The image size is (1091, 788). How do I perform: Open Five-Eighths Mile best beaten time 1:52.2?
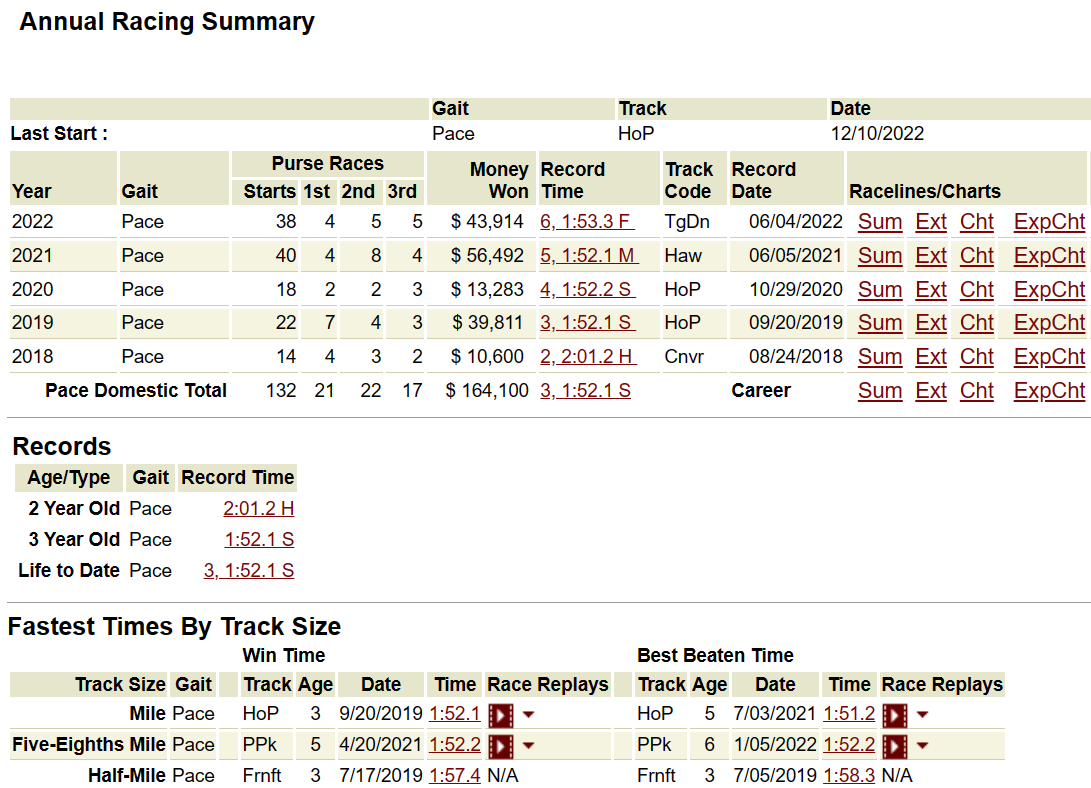[x=849, y=745]
